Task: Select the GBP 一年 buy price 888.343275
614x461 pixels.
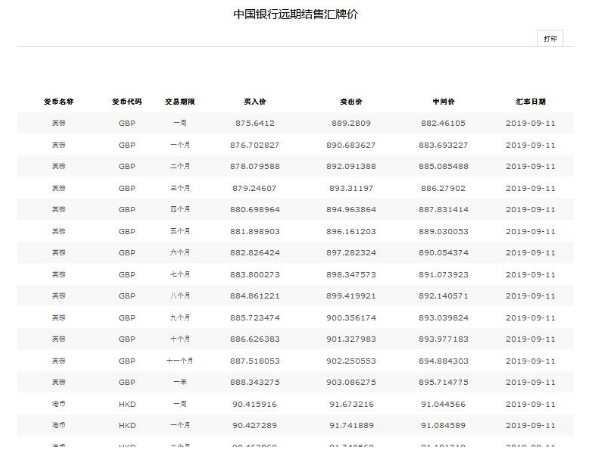Action: point(255,382)
